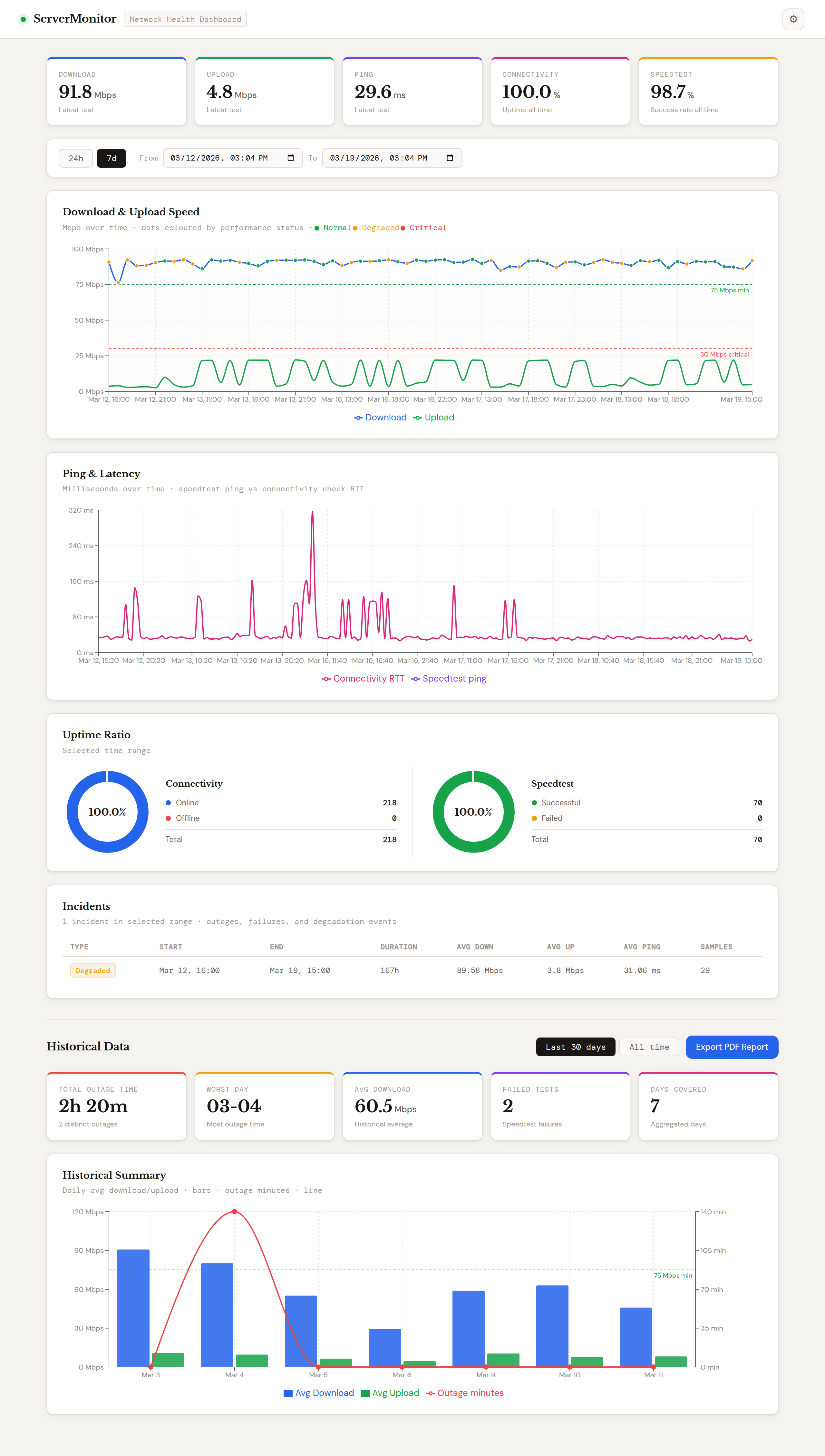Switch to the 24h time range tab
This screenshot has width=825, height=1456.
[x=75, y=158]
